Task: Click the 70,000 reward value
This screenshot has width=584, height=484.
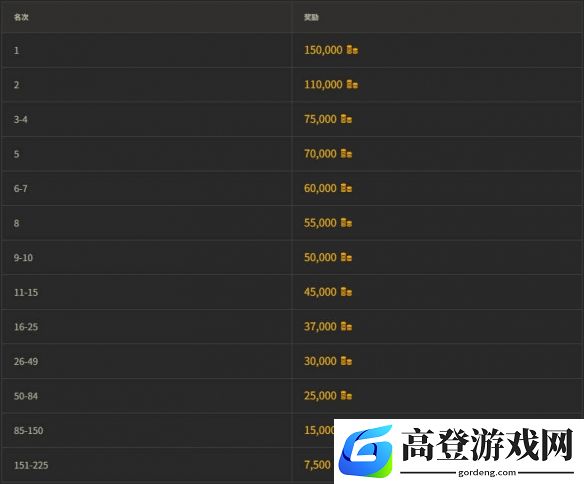Action: coord(320,154)
